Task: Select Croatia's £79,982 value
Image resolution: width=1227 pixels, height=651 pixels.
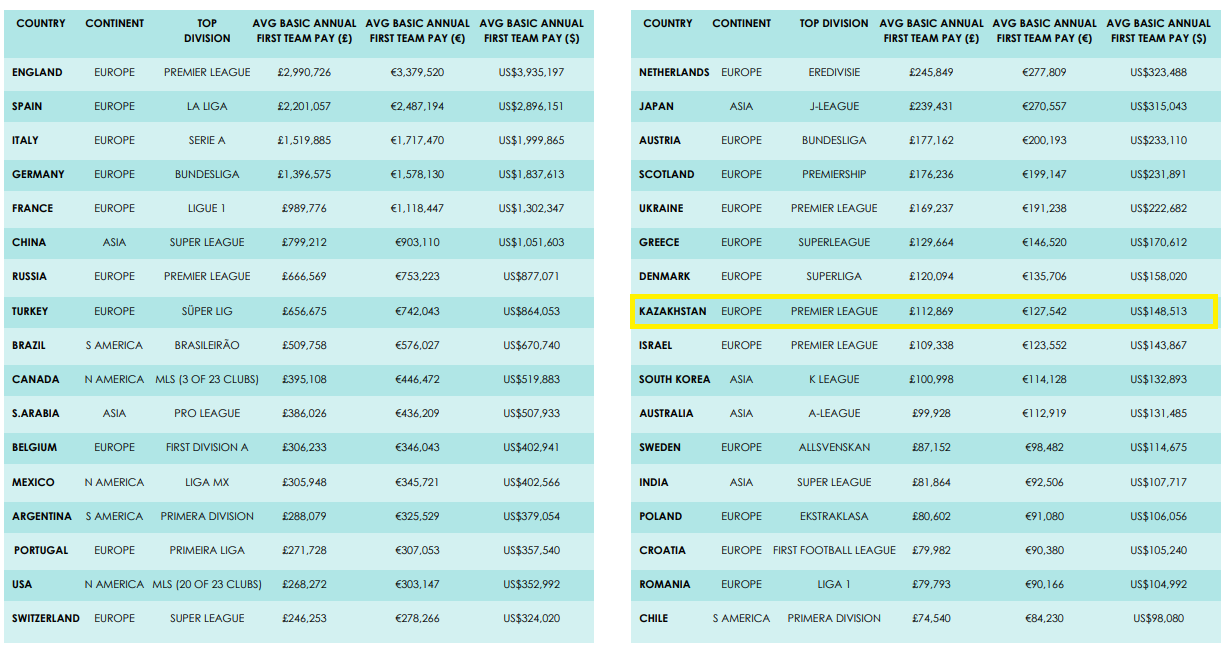Action: pyautogui.click(x=931, y=550)
